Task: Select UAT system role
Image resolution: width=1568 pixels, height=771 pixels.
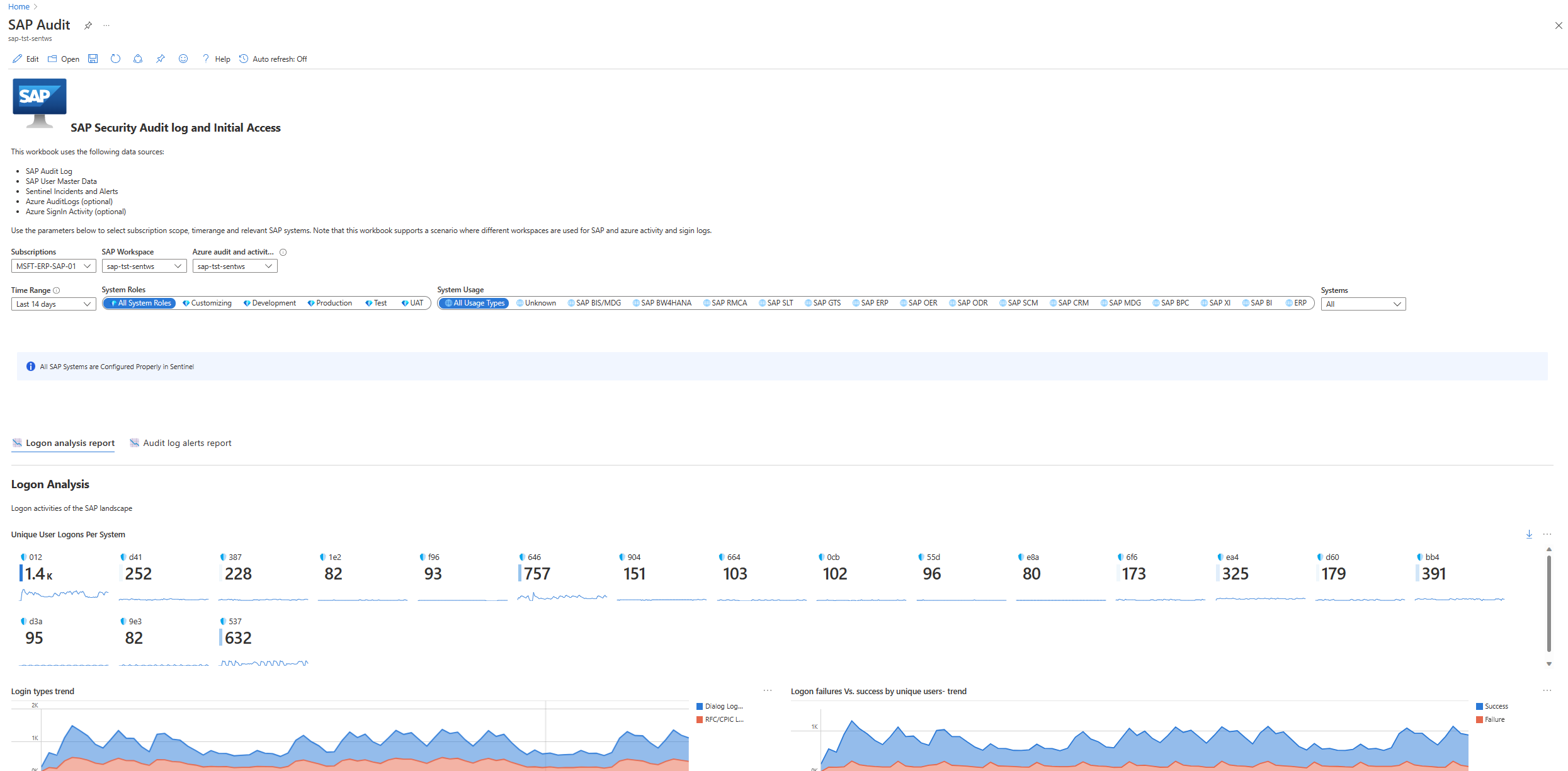Action: pyautogui.click(x=412, y=303)
